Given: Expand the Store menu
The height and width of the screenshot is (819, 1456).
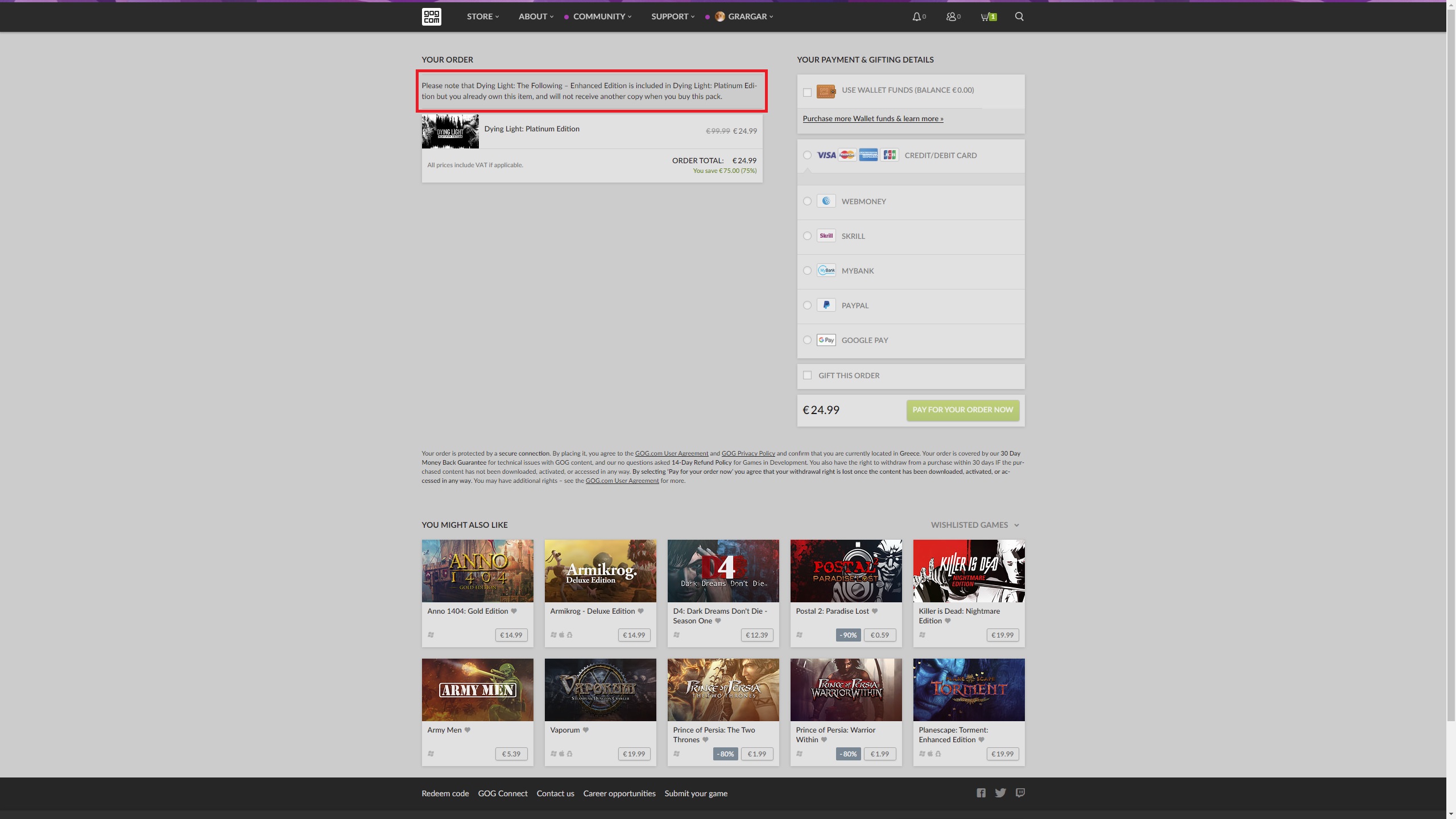Looking at the screenshot, I should click(x=483, y=16).
